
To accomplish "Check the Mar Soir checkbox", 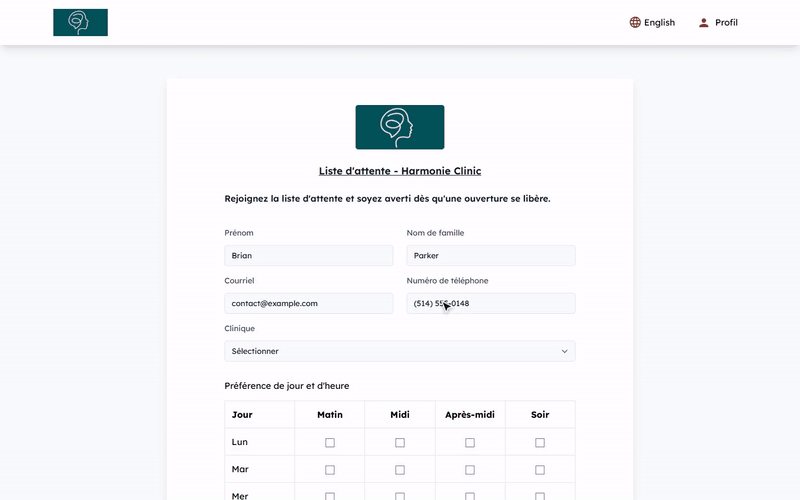I will (x=540, y=470).
